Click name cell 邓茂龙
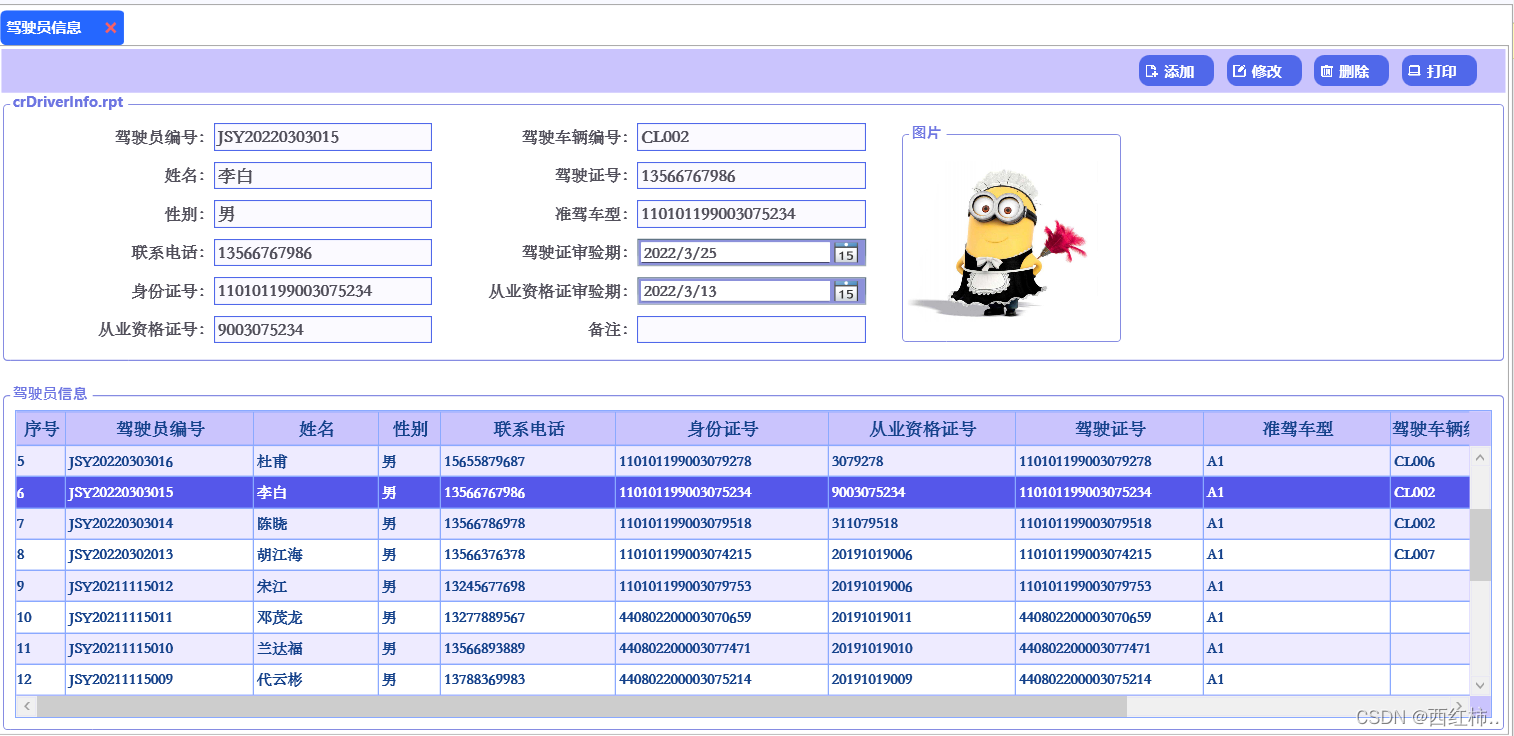The image size is (1514, 736). 316,617
